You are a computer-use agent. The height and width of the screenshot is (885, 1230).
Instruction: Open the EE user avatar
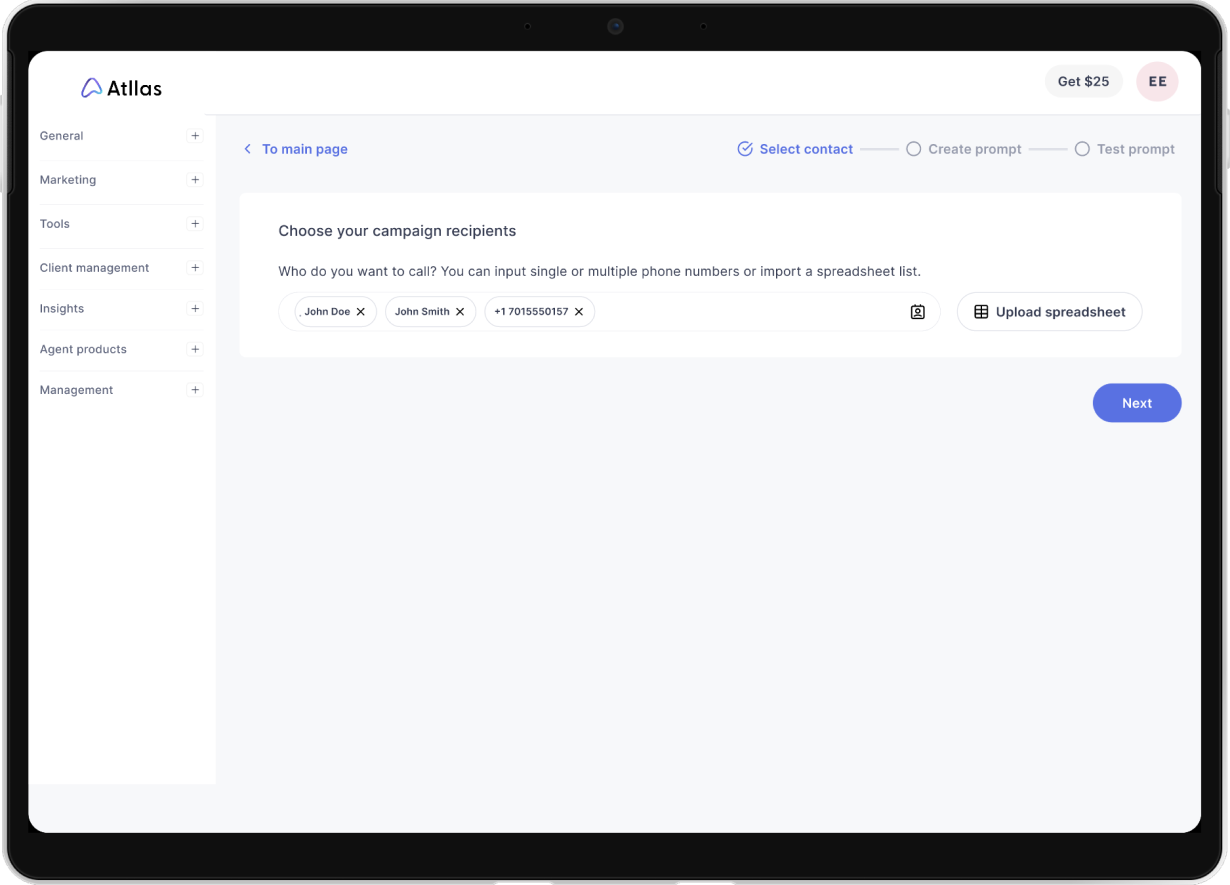click(1157, 82)
